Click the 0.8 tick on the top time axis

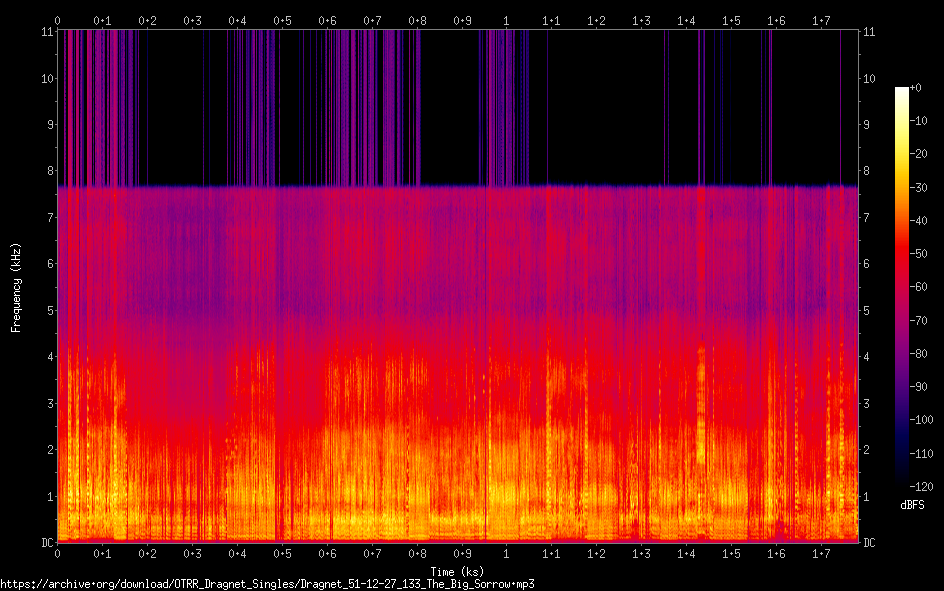click(x=416, y=20)
